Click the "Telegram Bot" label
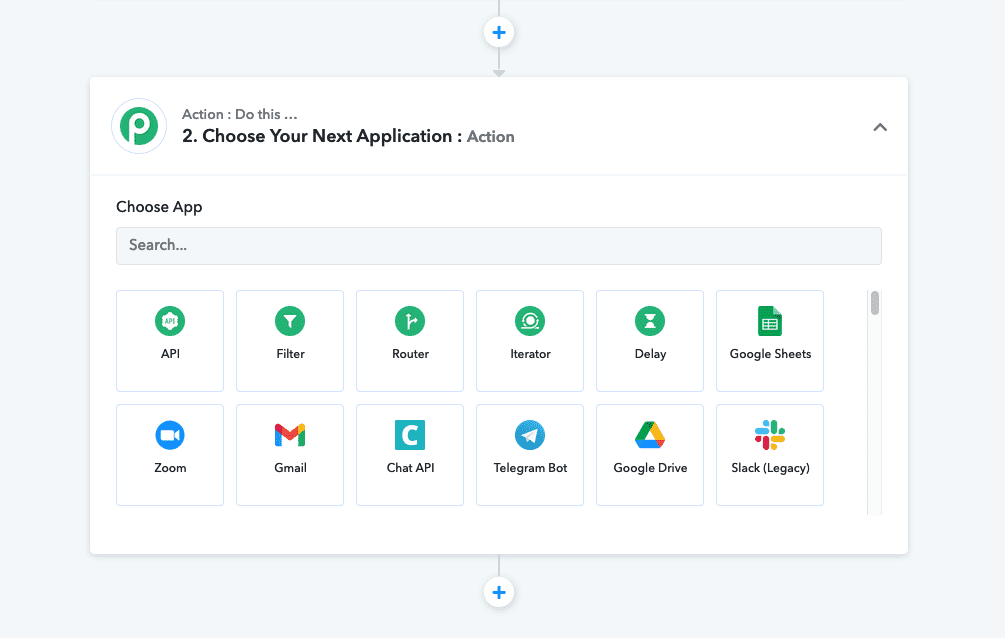 (530, 468)
